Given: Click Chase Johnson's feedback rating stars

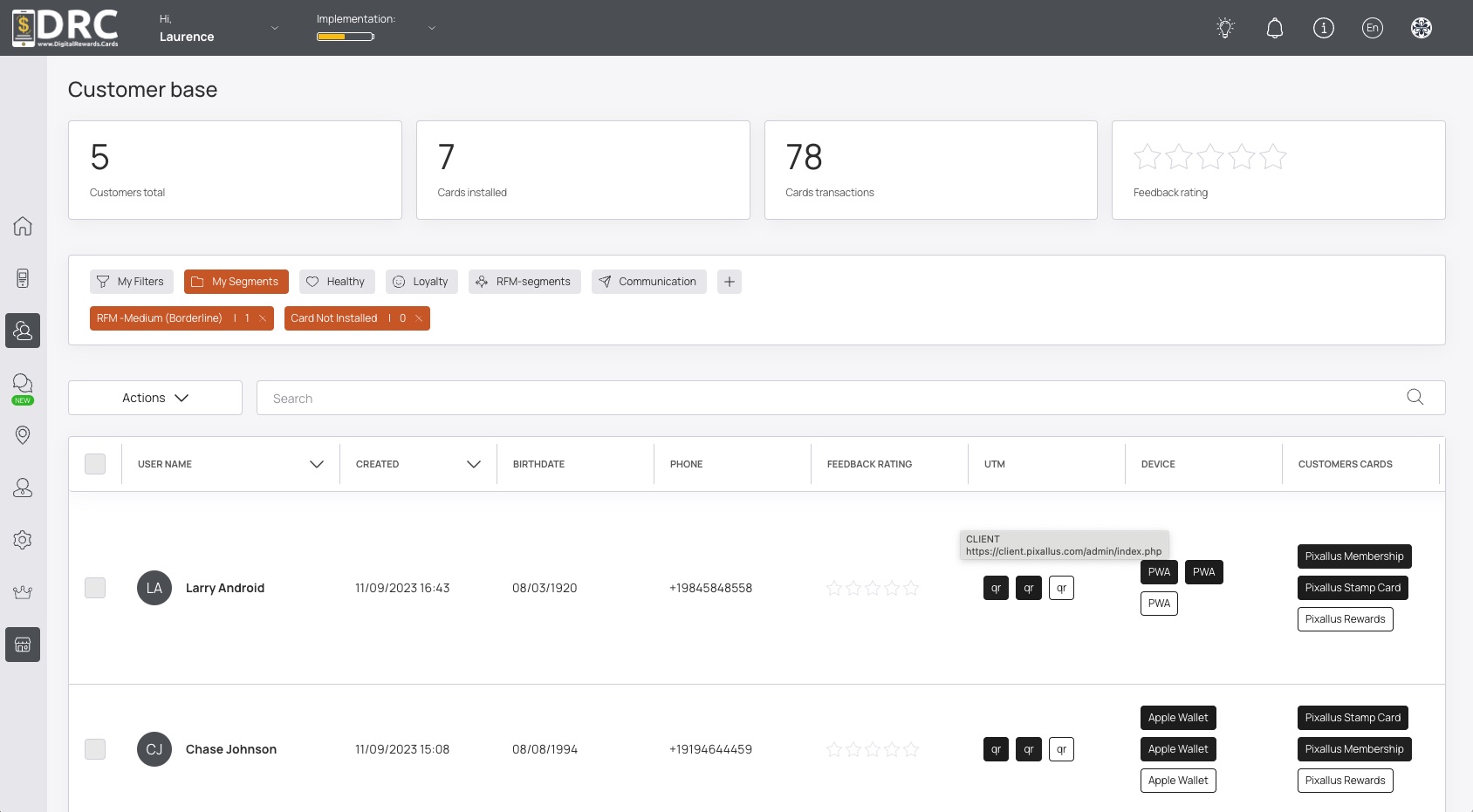Looking at the screenshot, I should 873,749.
